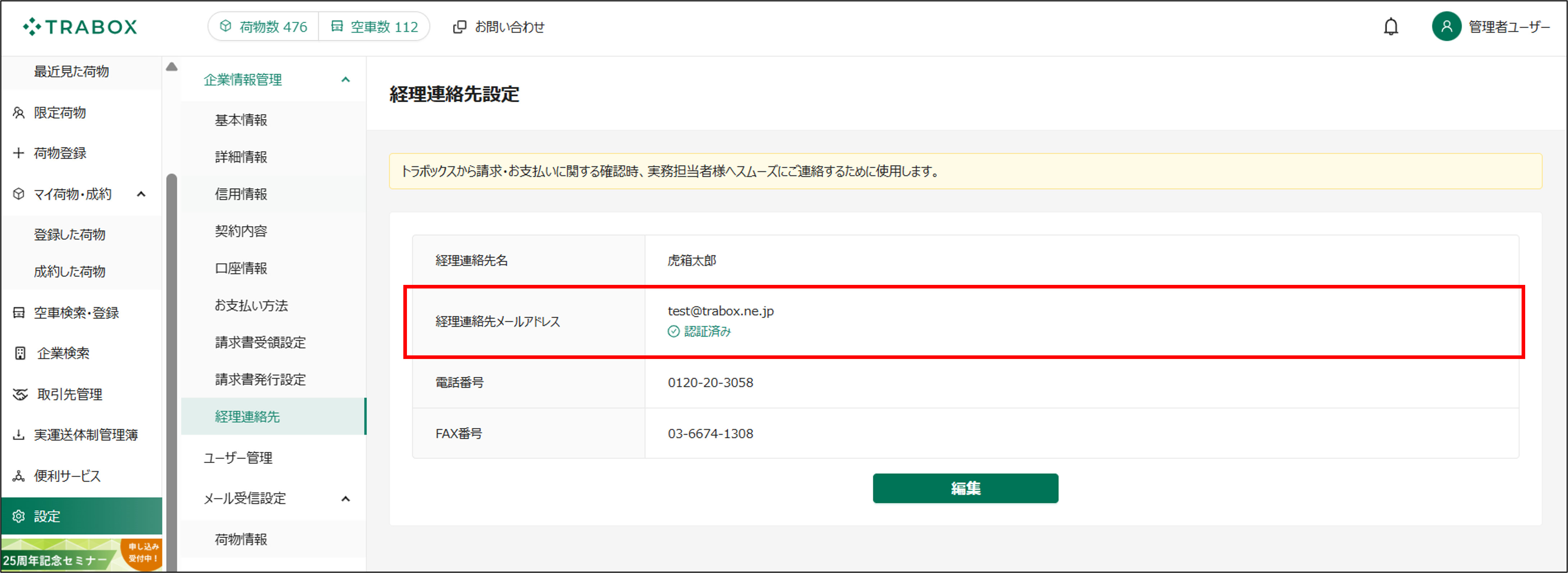Click the 荷物数 476 counter
This screenshot has width=1568, height=573.
(264, 27)
